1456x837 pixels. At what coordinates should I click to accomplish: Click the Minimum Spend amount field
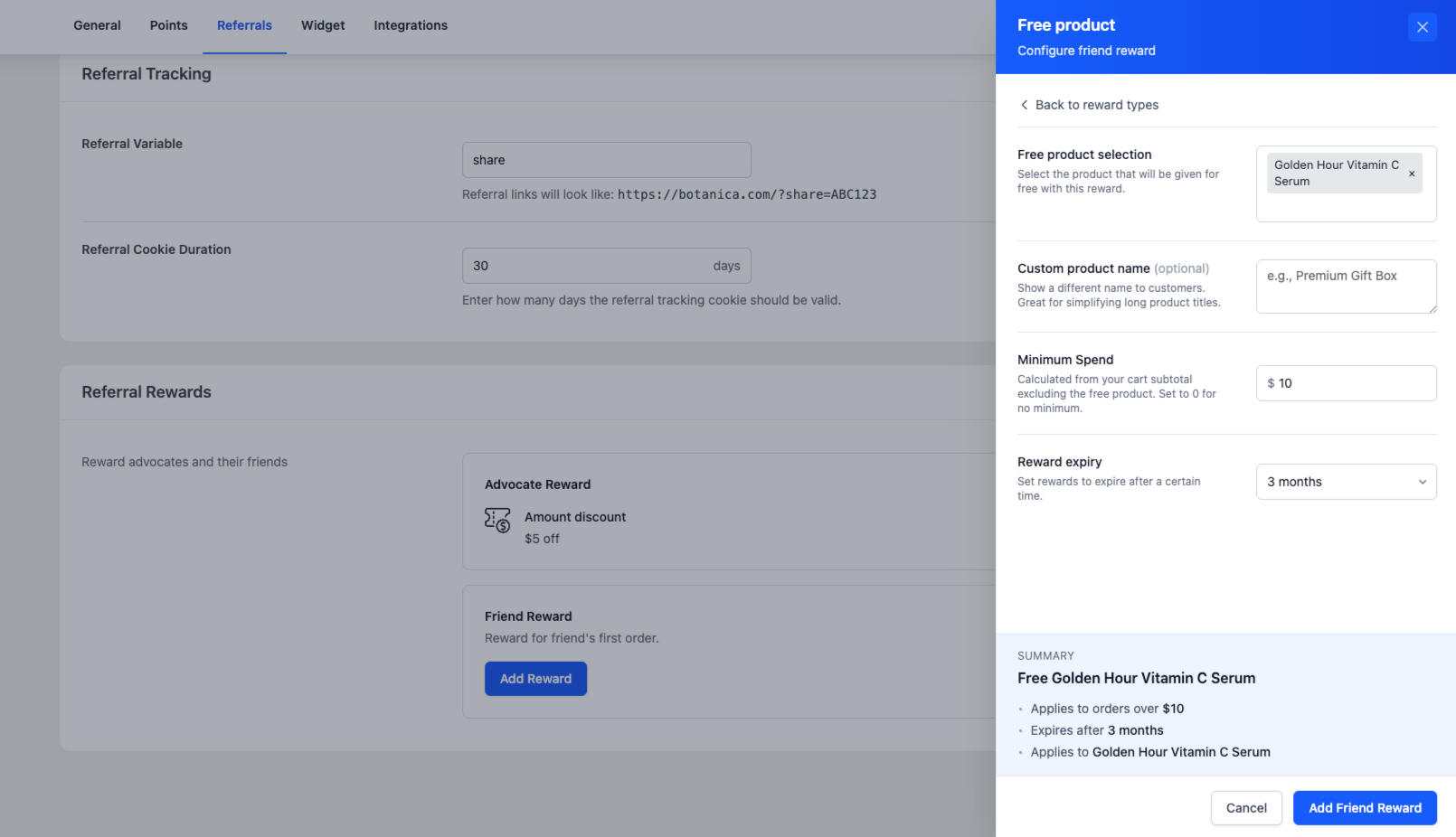pyautogui.click(x=1354, y=383)
